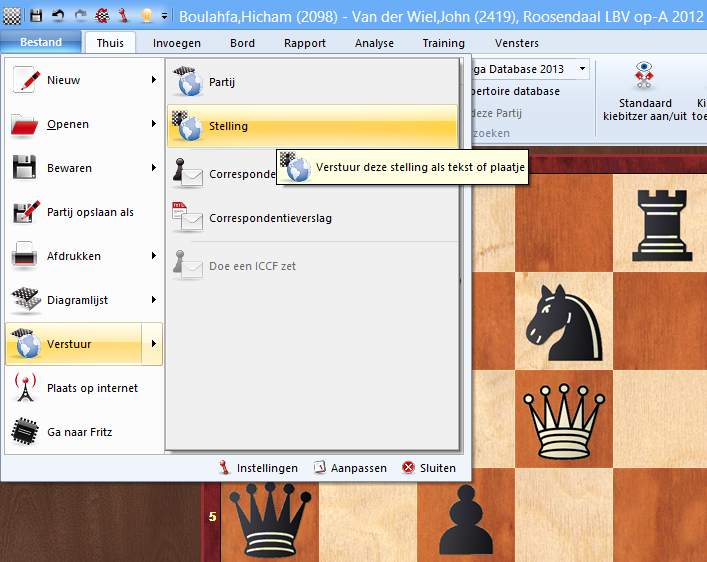Switch to the Invoegen tab
The width and height of the screenshot is (707, 562).
click(x=177, y=43)
